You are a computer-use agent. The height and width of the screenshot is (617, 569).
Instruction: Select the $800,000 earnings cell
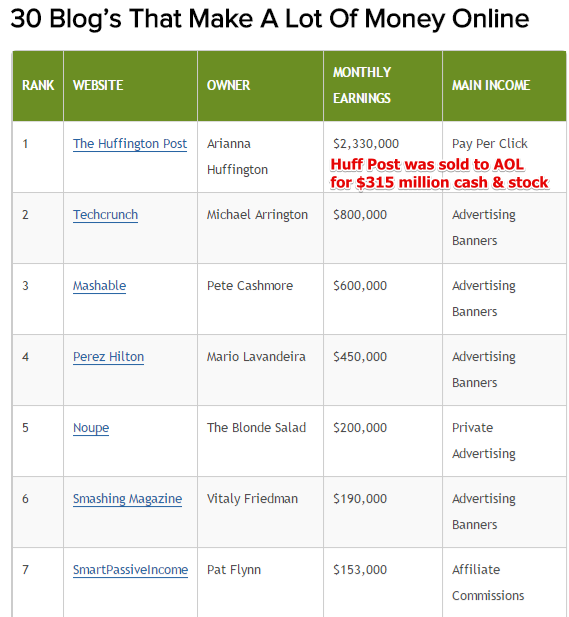383,228
